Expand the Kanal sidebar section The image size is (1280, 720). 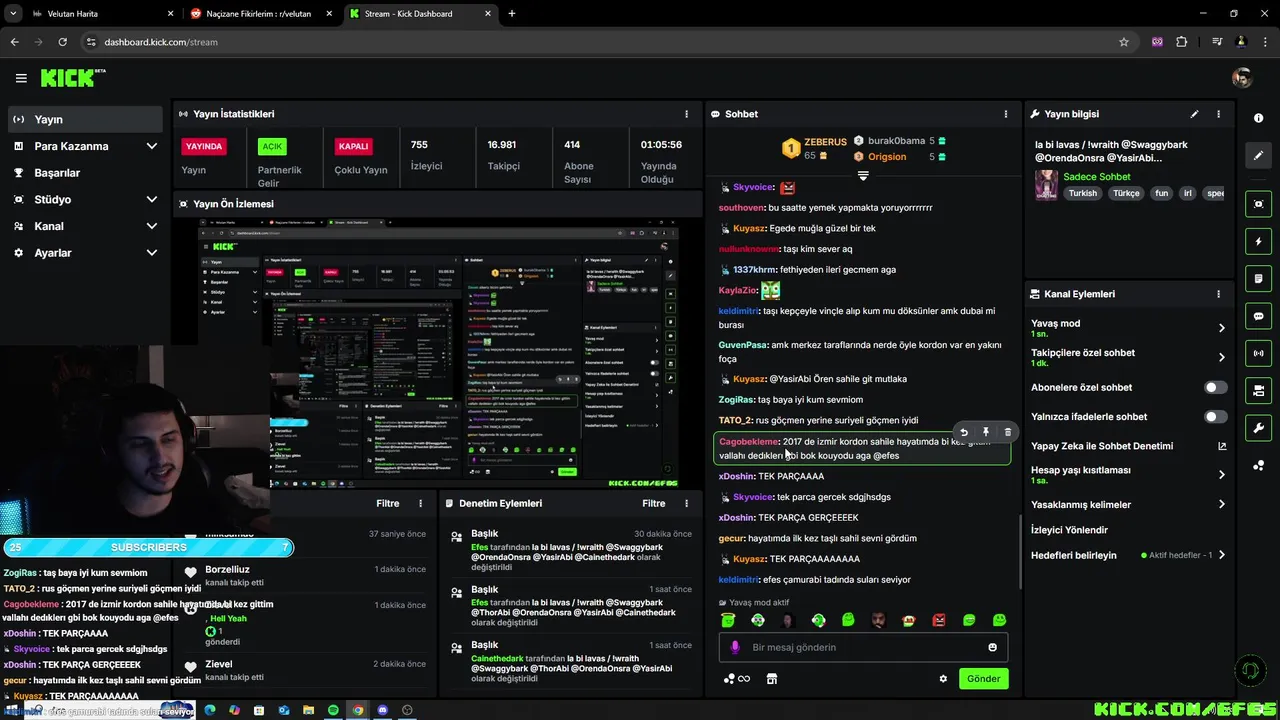[x=152, y=226]
